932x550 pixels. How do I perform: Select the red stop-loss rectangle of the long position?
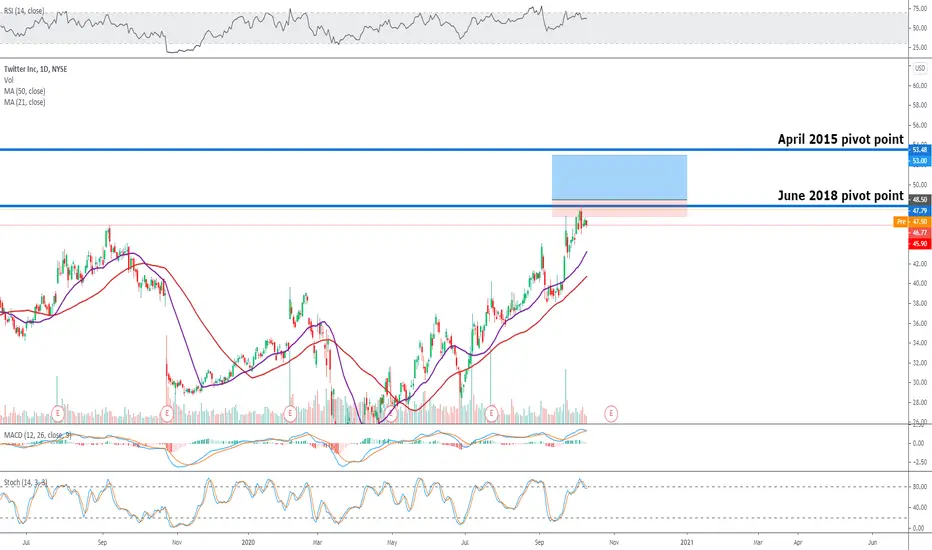[x=619, y=208]
